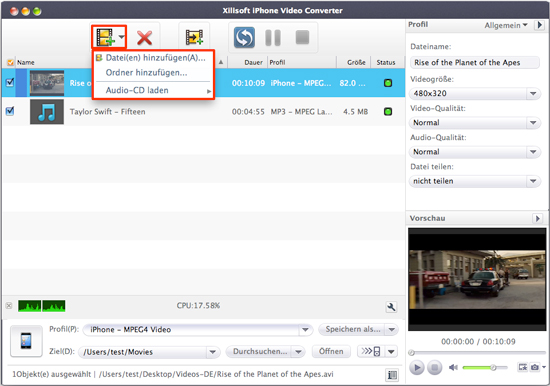Click 00:04:55 duration cell
The height and width of the screenshot is (386, 550).
tap(248, 112)
